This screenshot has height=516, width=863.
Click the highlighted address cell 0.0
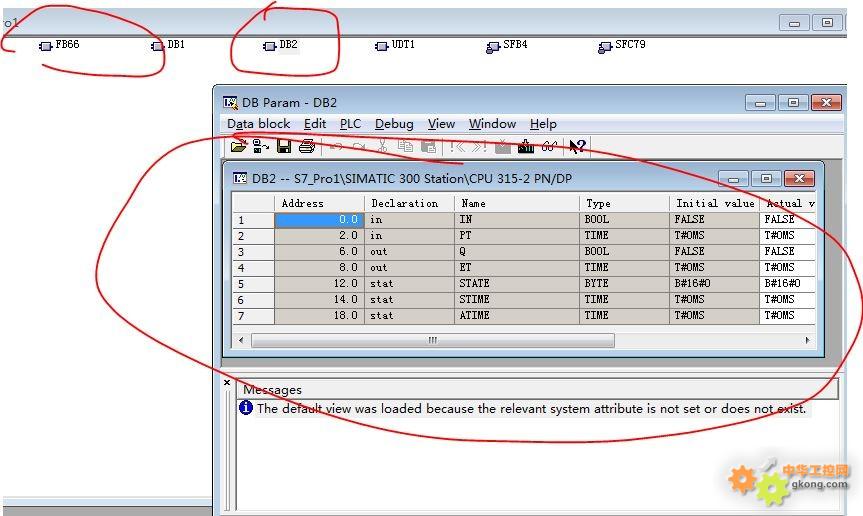[x=319, y=219]
